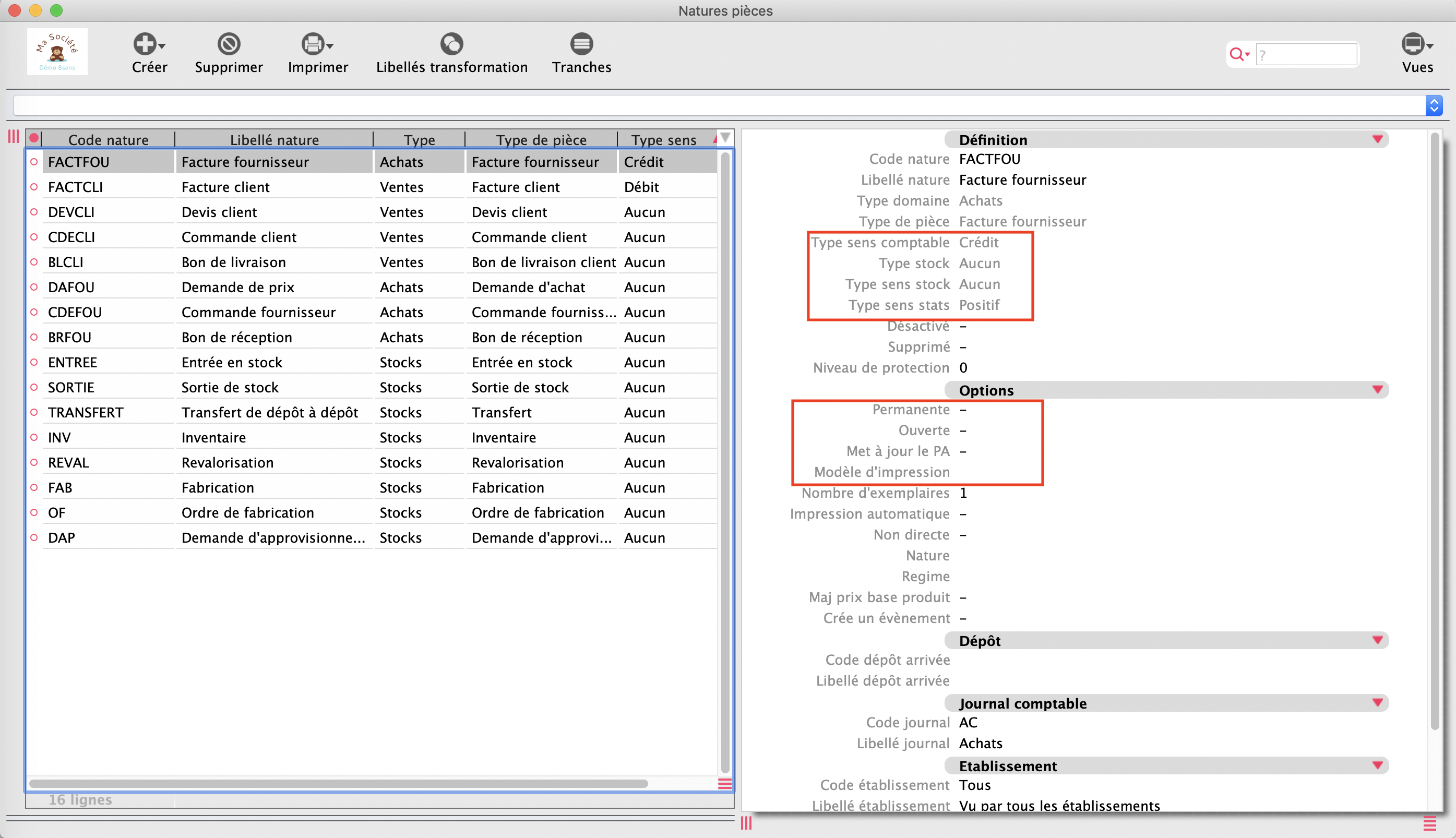
Task: Toggle the marker circle for ENTREE
Action: [x=34, y=363]
